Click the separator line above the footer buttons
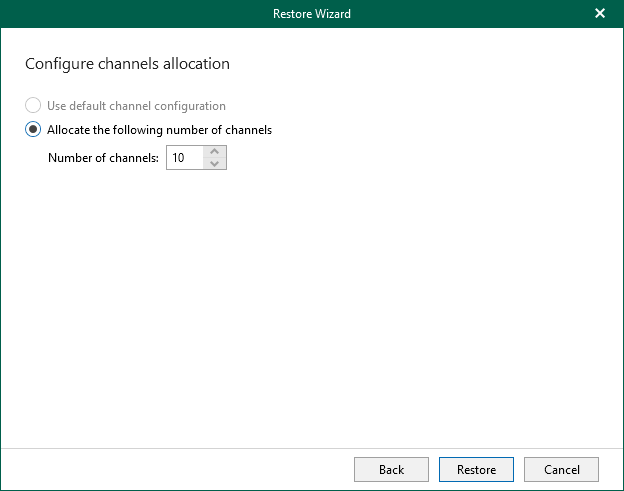 (312, 447)
